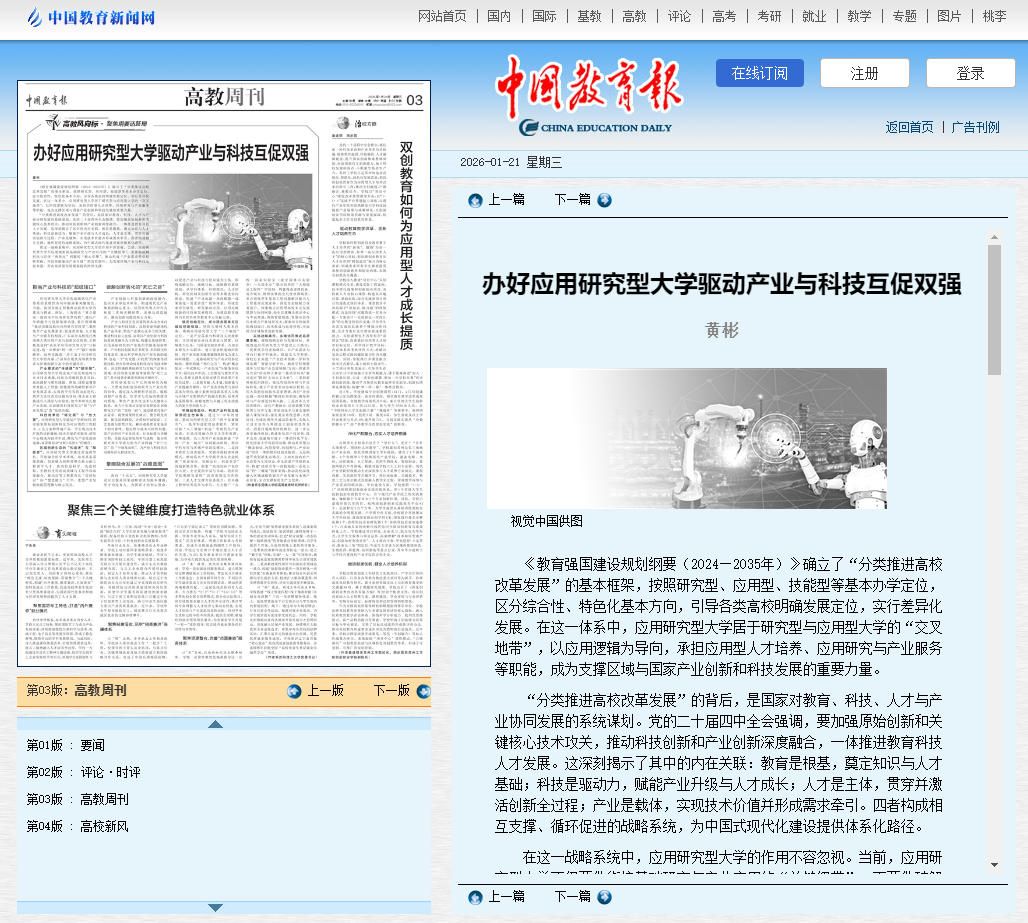Click the 注册 button
This screenshot has width=1028, height=923.
click(864, 73)
